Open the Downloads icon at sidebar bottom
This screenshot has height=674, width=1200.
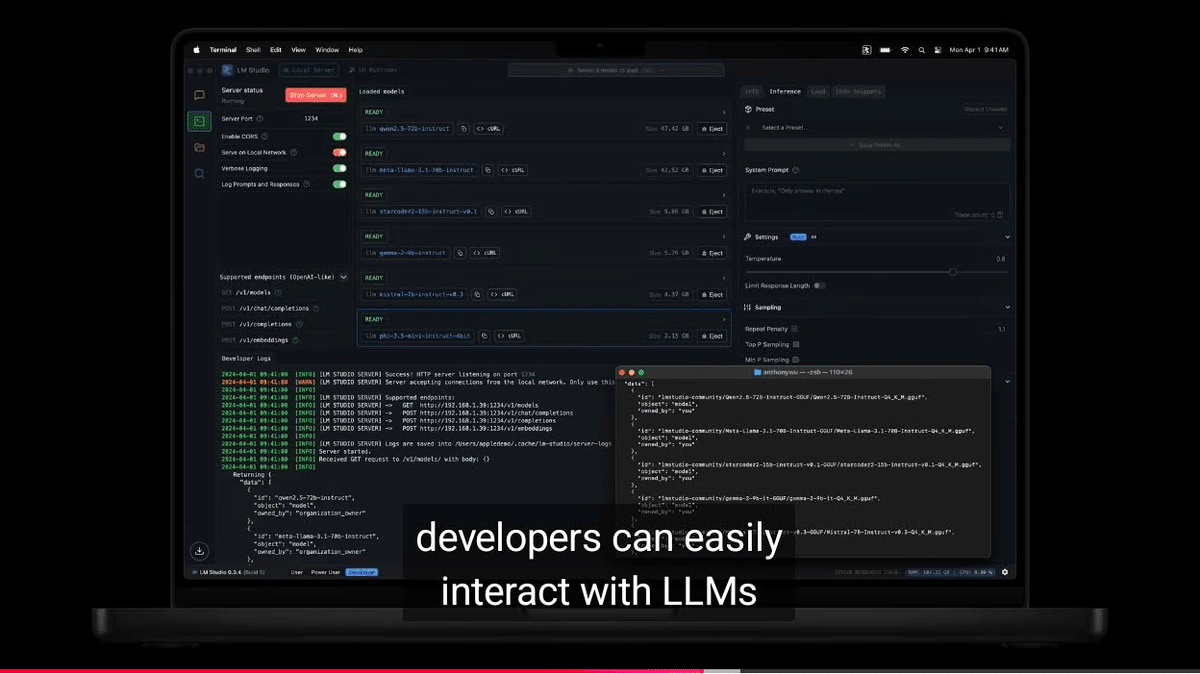coord(199,550)
